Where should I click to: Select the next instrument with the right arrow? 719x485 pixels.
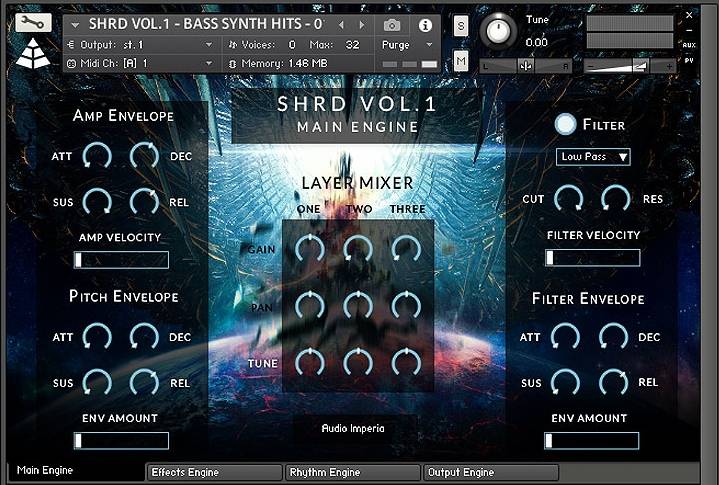[x=361, y=24]
